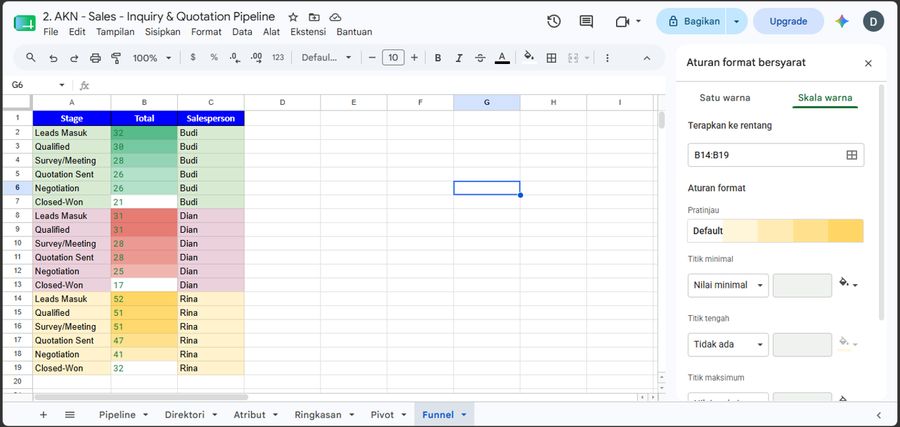Open the minimum point fill color picker
Image resolution: width=900 pixels, height=427 pixels.
pos(848,283)
